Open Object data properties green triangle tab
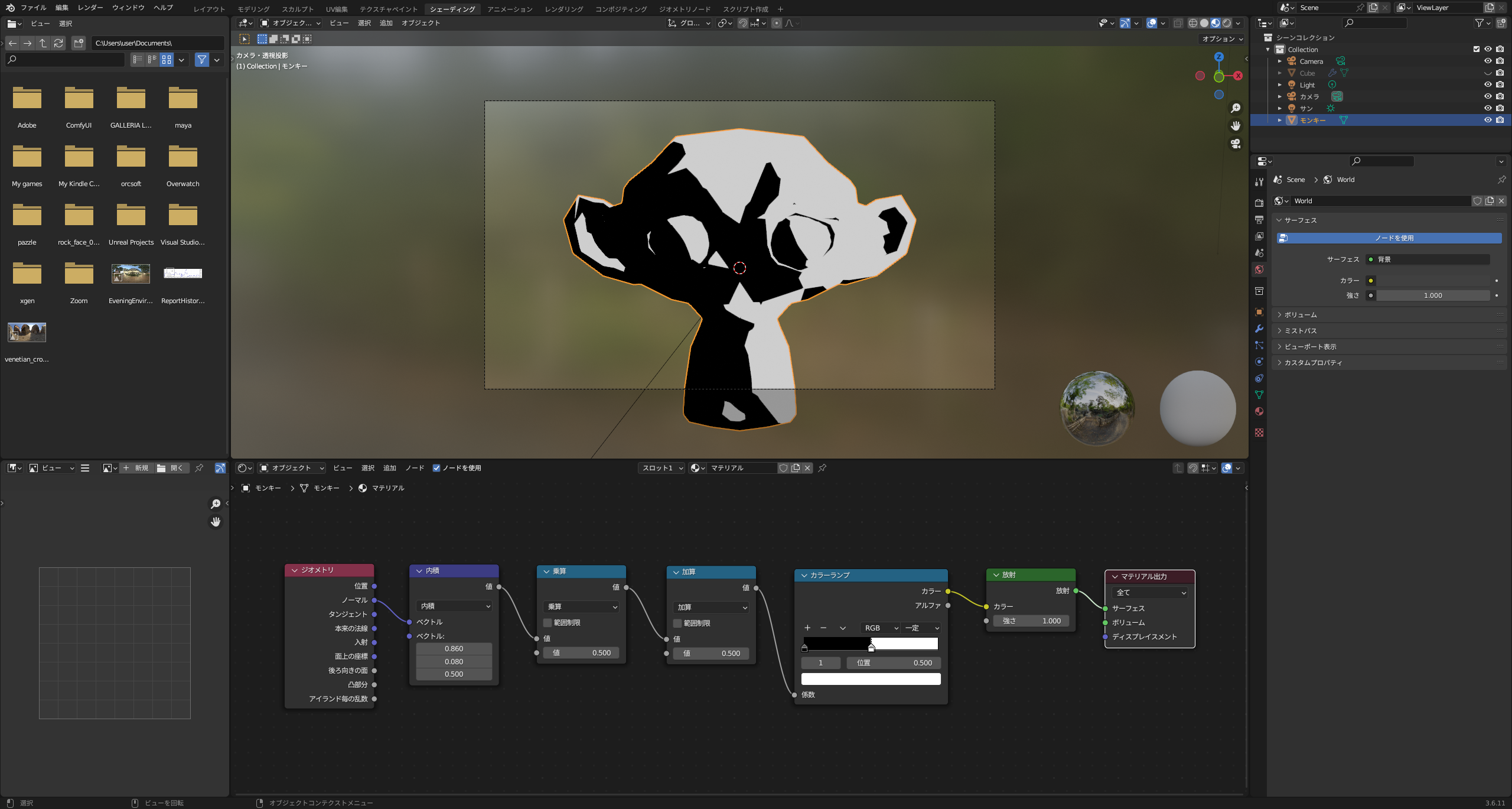1512x809 pixels. [x=1259, y=395]
